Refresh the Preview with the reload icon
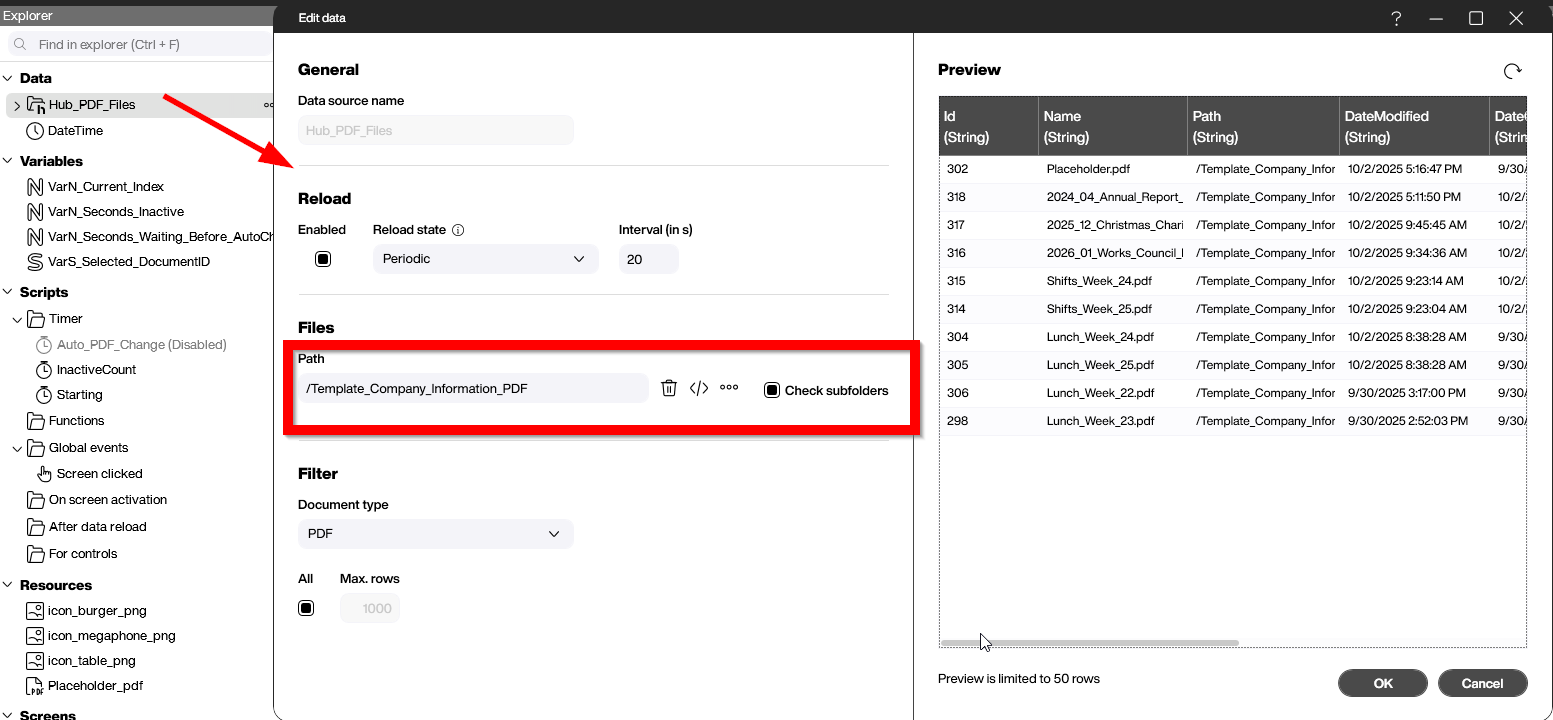 1512,70
